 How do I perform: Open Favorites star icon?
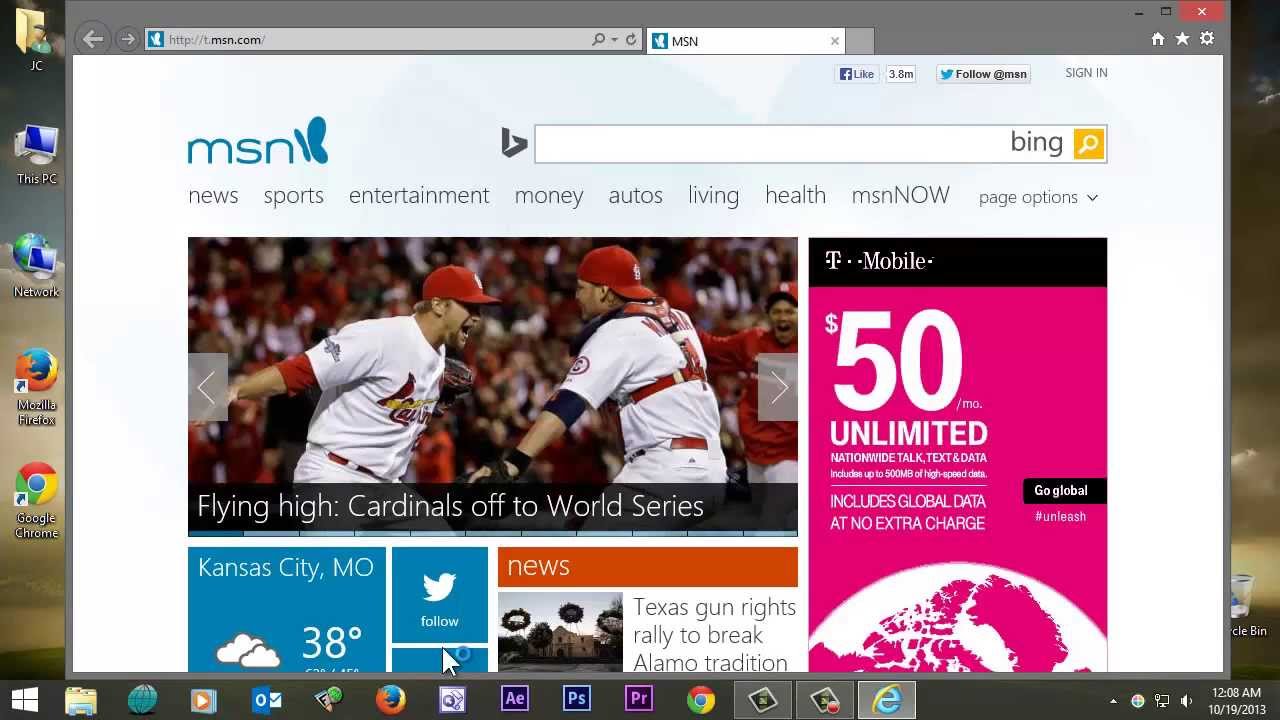(x=1182, y=39)
